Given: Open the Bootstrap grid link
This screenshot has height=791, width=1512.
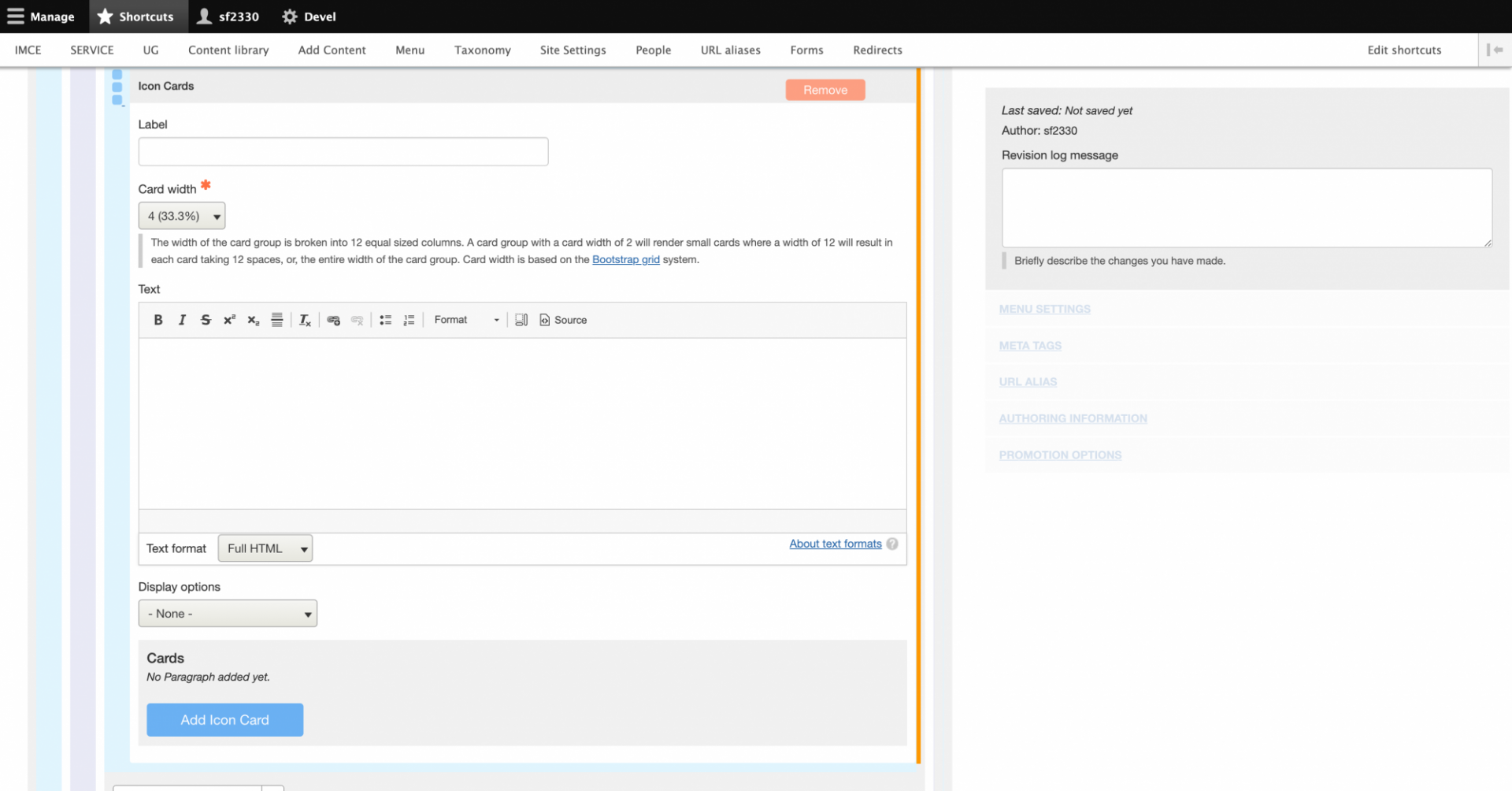Looking at the screenshot, I should pyautogui.click(x=625, y=259).
